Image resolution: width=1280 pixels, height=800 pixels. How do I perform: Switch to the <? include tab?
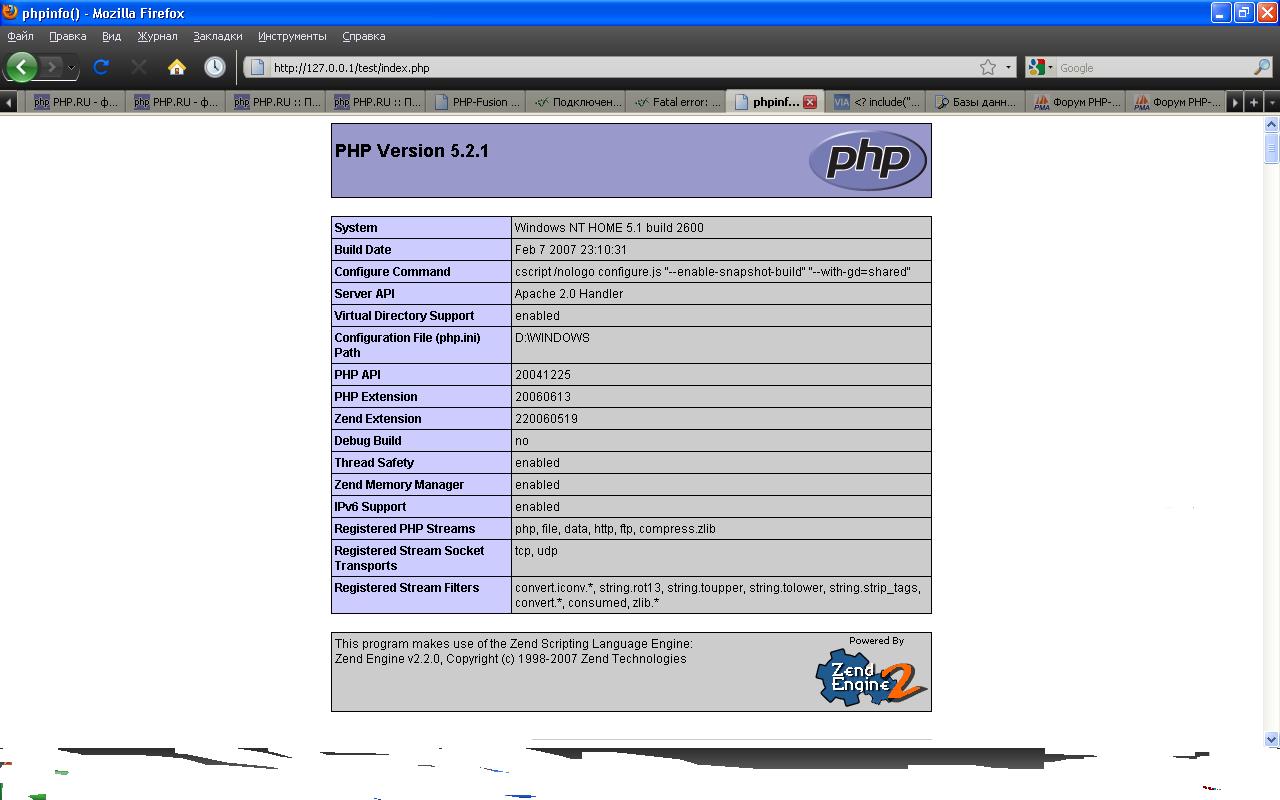pyautogui.click(x=876, y=102)
